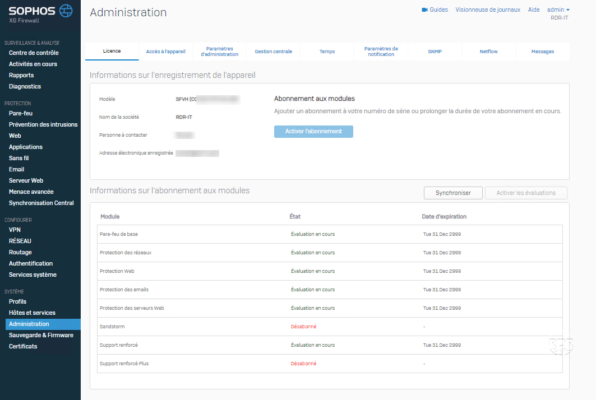This screenshot has width=596, height=400.
Task: Open Profils in the sidebar
Action: (x=17, y=301)
